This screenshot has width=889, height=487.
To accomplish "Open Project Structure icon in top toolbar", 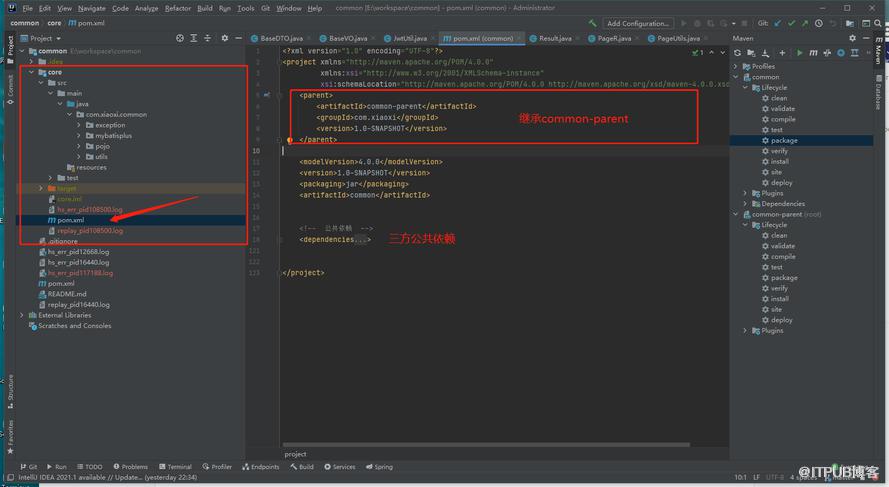I will pos(850,23).
